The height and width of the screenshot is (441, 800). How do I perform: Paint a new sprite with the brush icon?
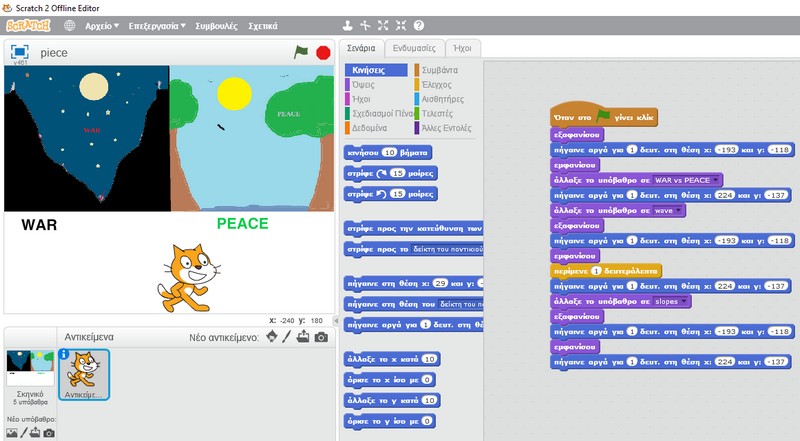click(x=287, y=338)
